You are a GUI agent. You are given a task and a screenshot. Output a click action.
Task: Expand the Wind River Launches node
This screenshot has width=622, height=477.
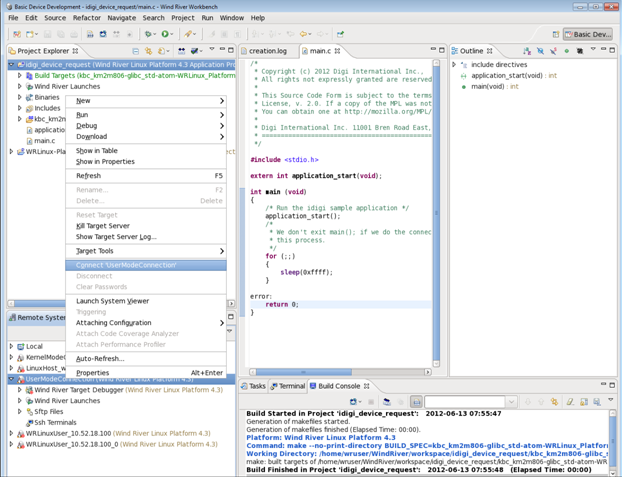pyautogui.click(x=20, y=87)
